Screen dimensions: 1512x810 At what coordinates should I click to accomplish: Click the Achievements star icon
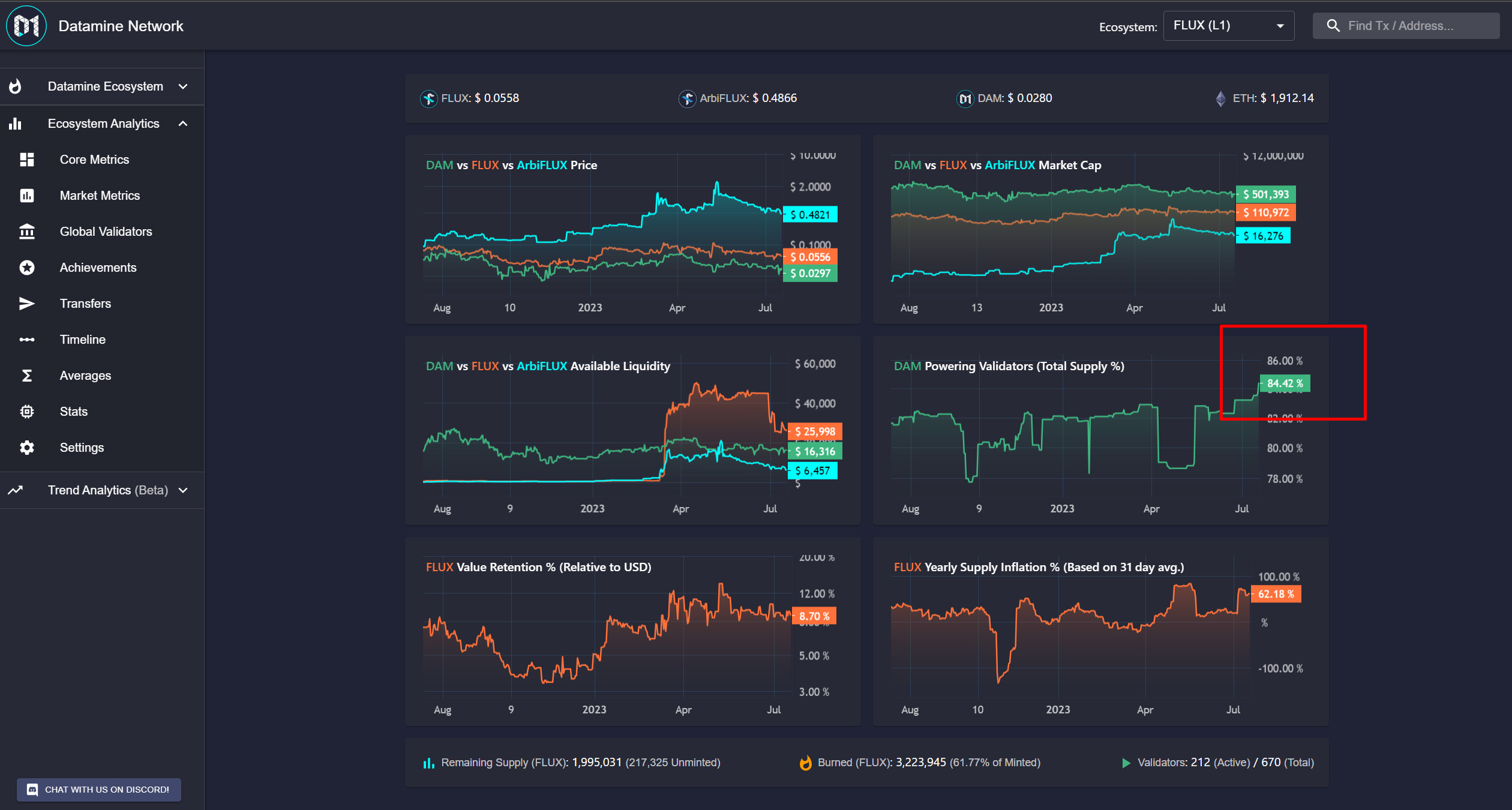(27, 268)
